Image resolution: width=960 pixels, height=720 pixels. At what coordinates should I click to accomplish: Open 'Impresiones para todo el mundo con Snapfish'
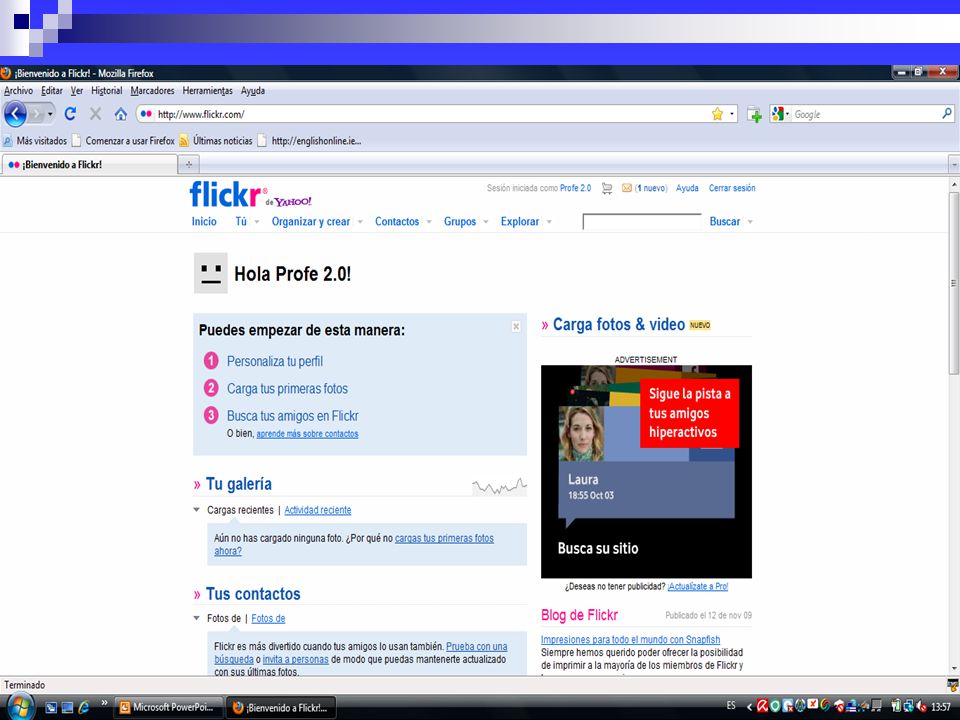(630, 639)
